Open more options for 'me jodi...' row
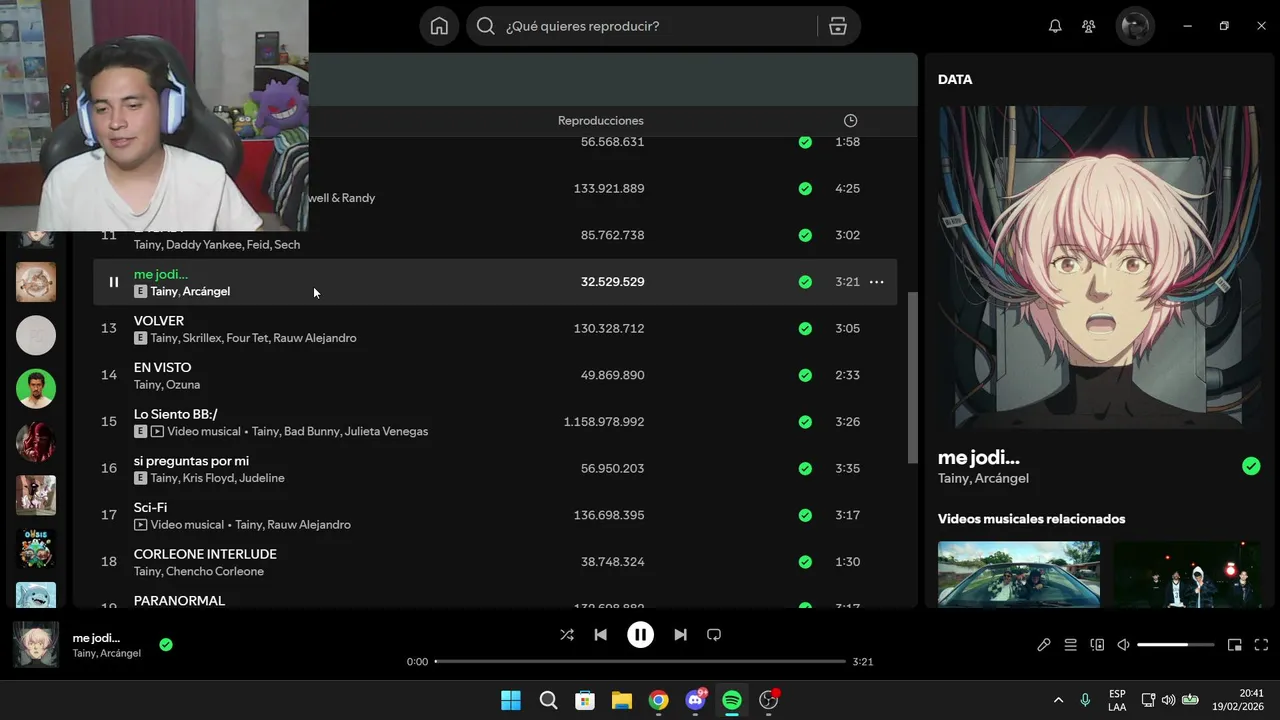The width and height of the screenshot is (1280, 720). click(876, 282)
